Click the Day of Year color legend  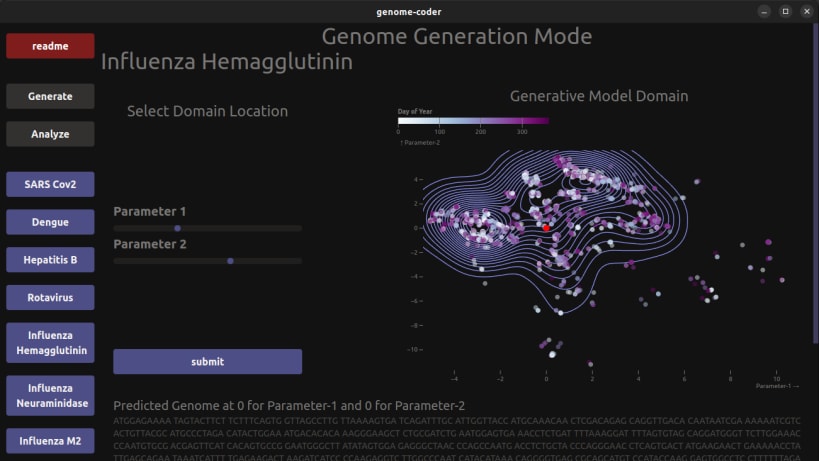473,121
